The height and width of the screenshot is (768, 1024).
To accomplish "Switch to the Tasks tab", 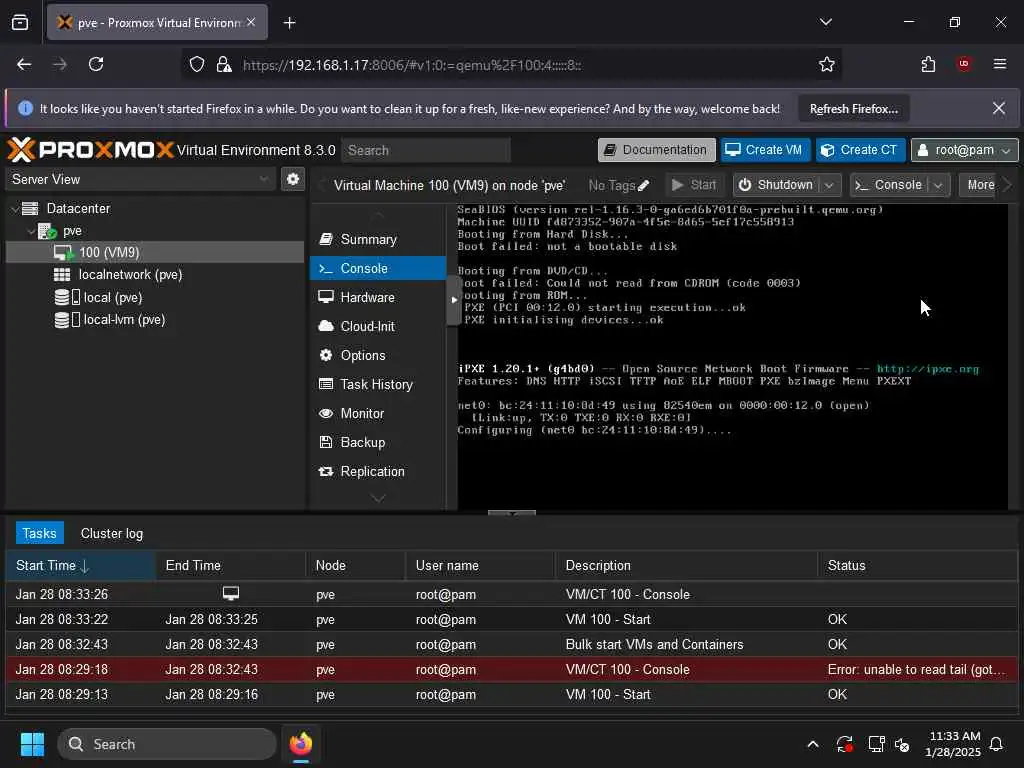I will tap(40, 534).
